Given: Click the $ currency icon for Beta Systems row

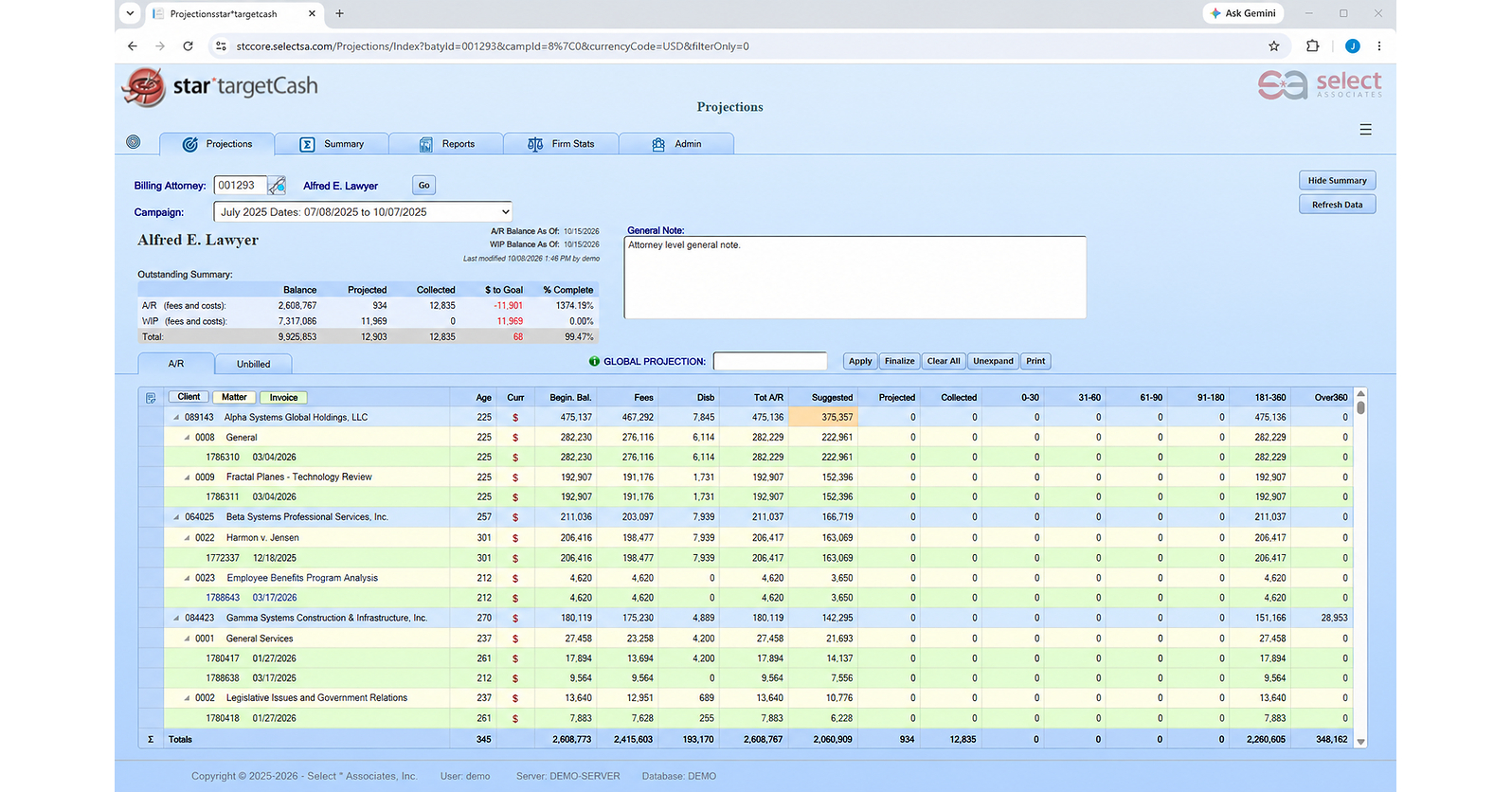Looking at the screenshot, I should click(x=515, y=517).
